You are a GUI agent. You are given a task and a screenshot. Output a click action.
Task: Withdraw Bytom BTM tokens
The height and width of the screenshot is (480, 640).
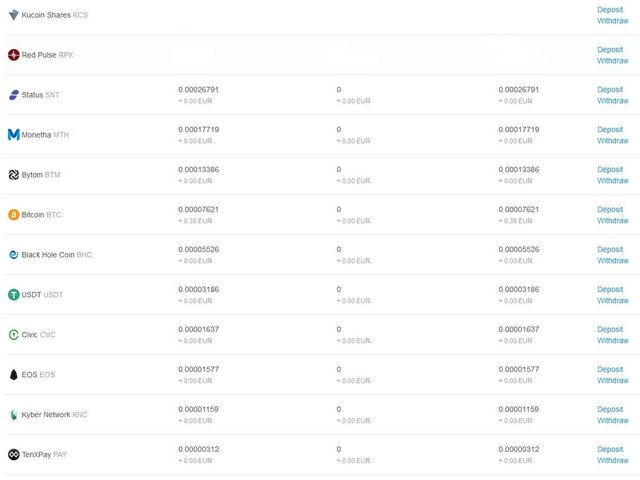coord(613,181)
